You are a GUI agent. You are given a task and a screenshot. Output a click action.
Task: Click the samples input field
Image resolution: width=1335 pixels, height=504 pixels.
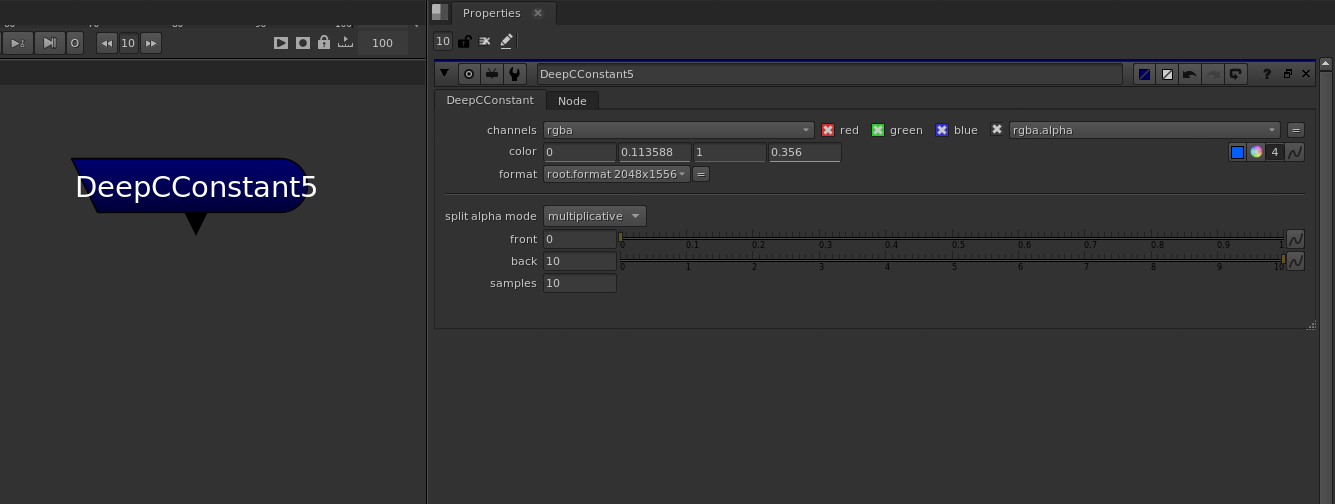pyautogui.click(x=580, y=283)
